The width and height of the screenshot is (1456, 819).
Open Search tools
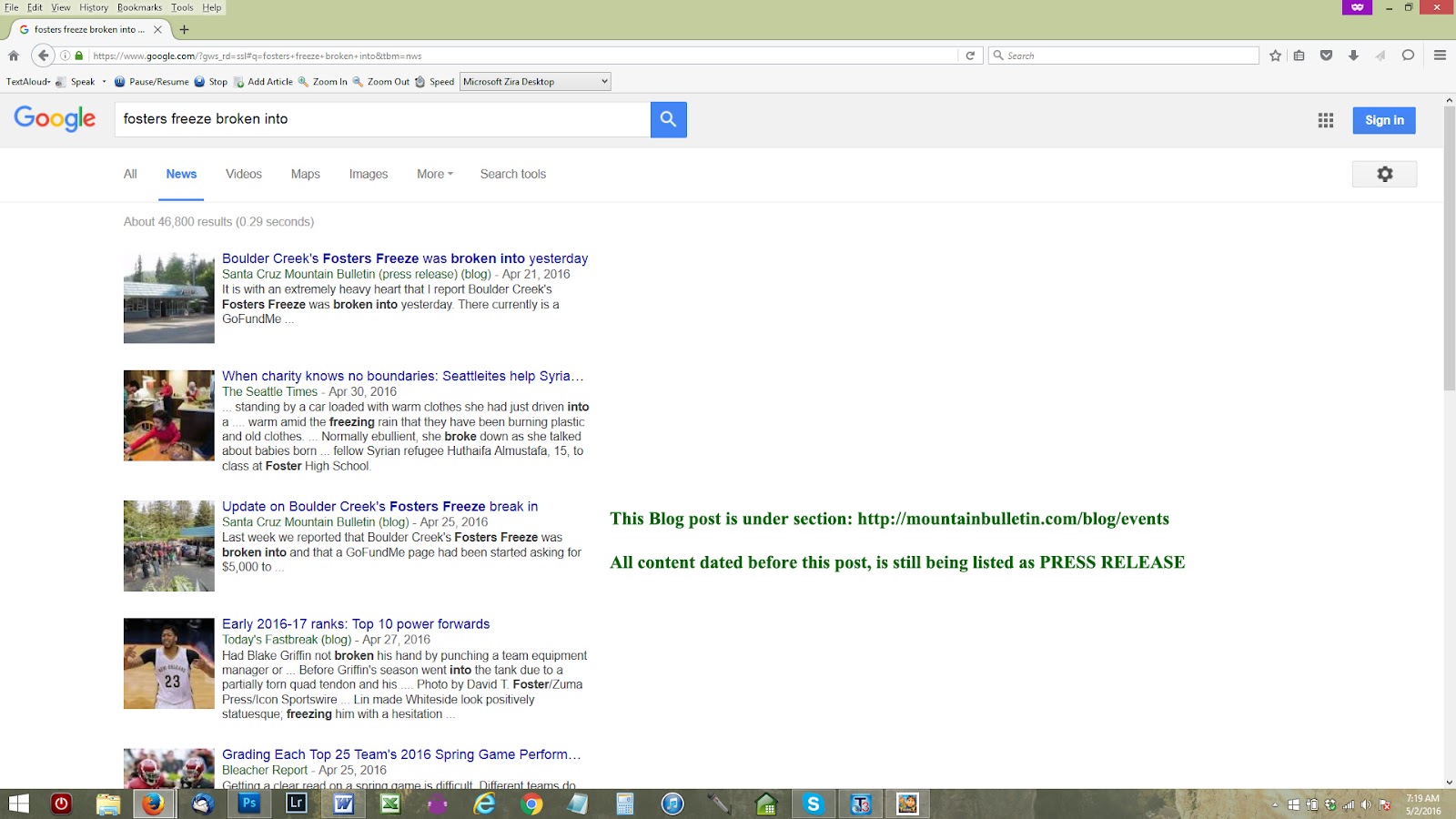click(513, 174)
